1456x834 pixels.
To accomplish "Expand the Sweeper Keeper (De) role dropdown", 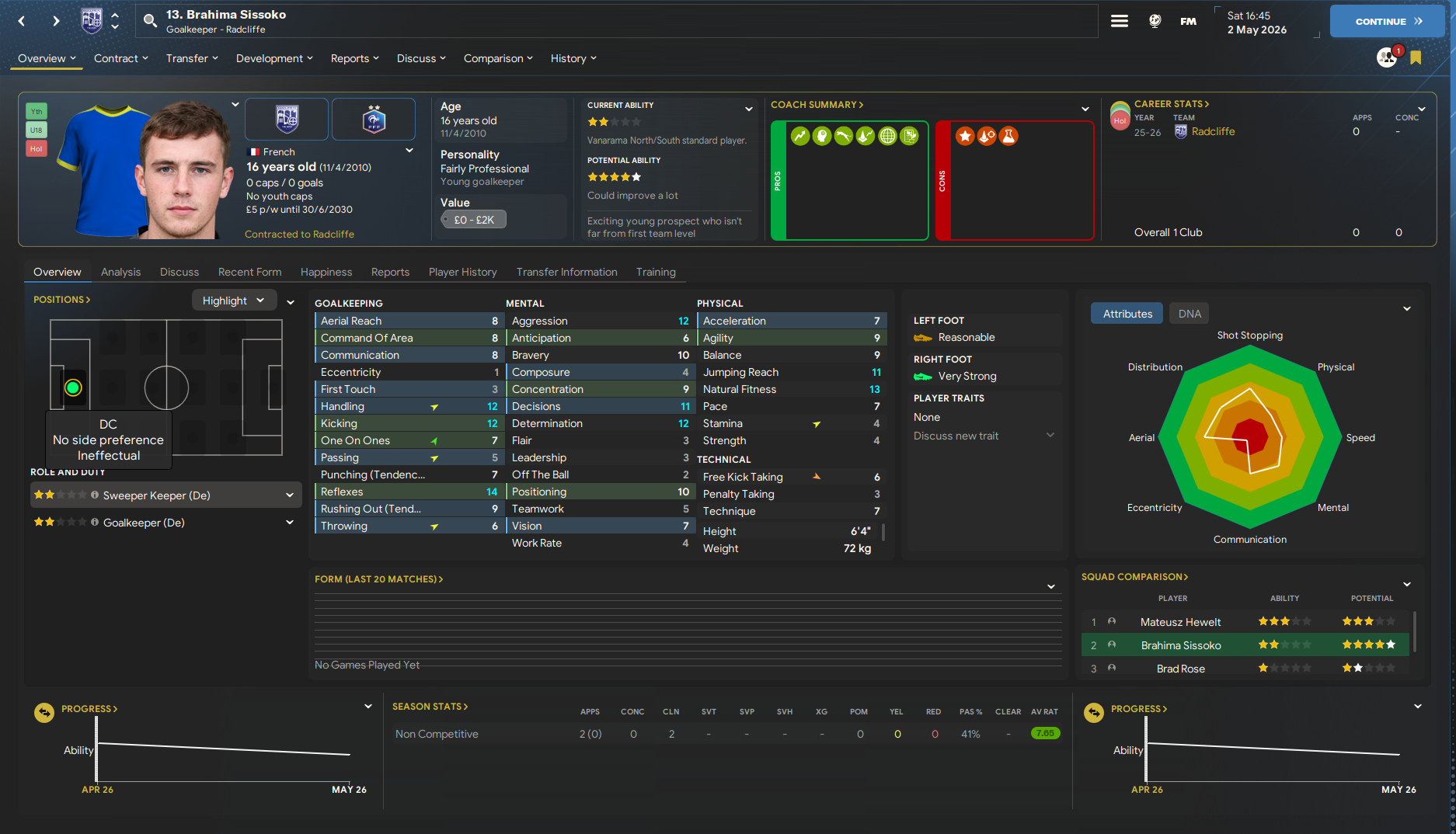I will 290,495.
